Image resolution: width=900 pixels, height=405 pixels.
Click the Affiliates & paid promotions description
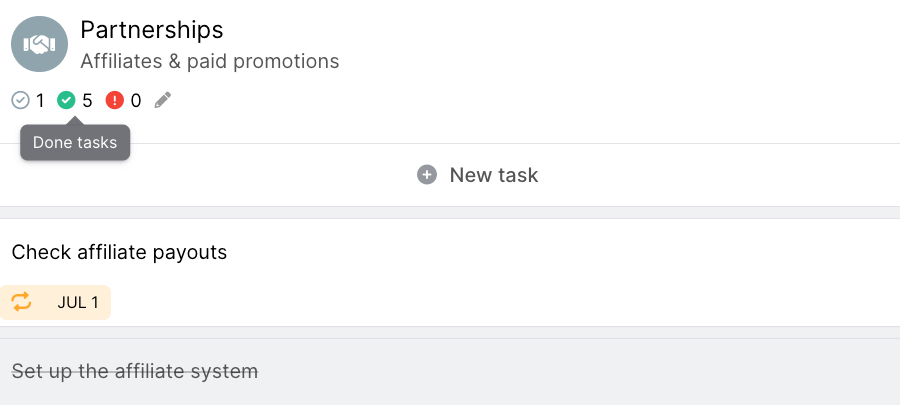click(210, 61)
